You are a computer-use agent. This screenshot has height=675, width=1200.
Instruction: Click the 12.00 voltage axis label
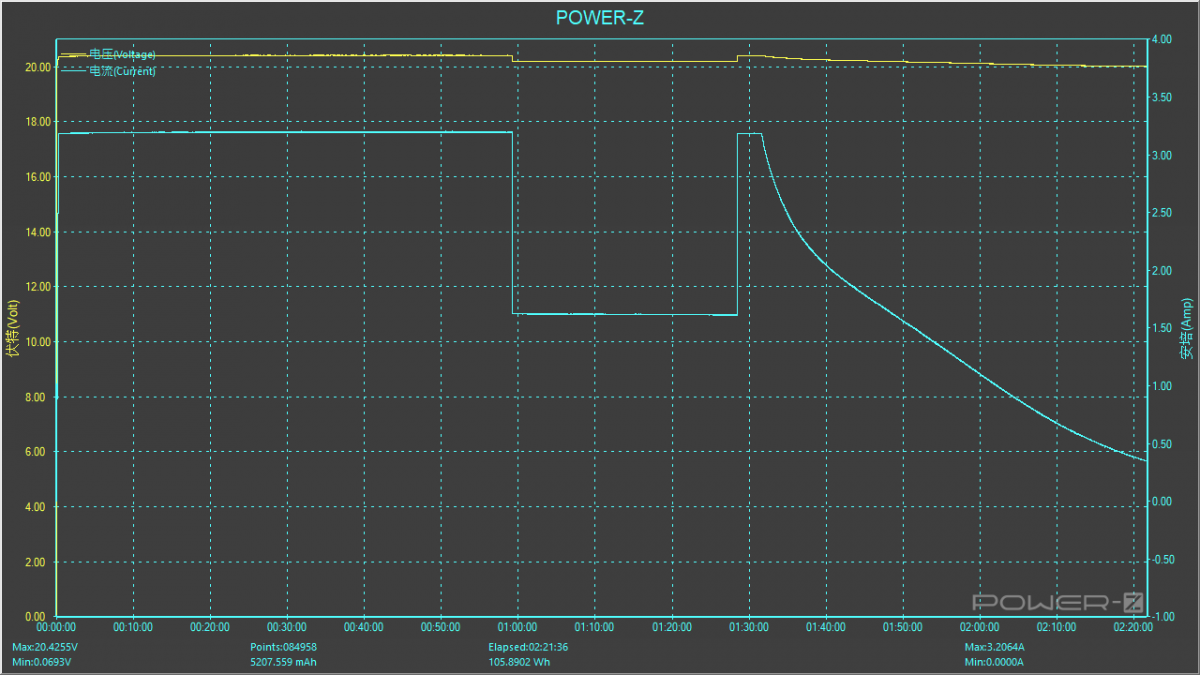pyautogui.click(x=38, y=287)
